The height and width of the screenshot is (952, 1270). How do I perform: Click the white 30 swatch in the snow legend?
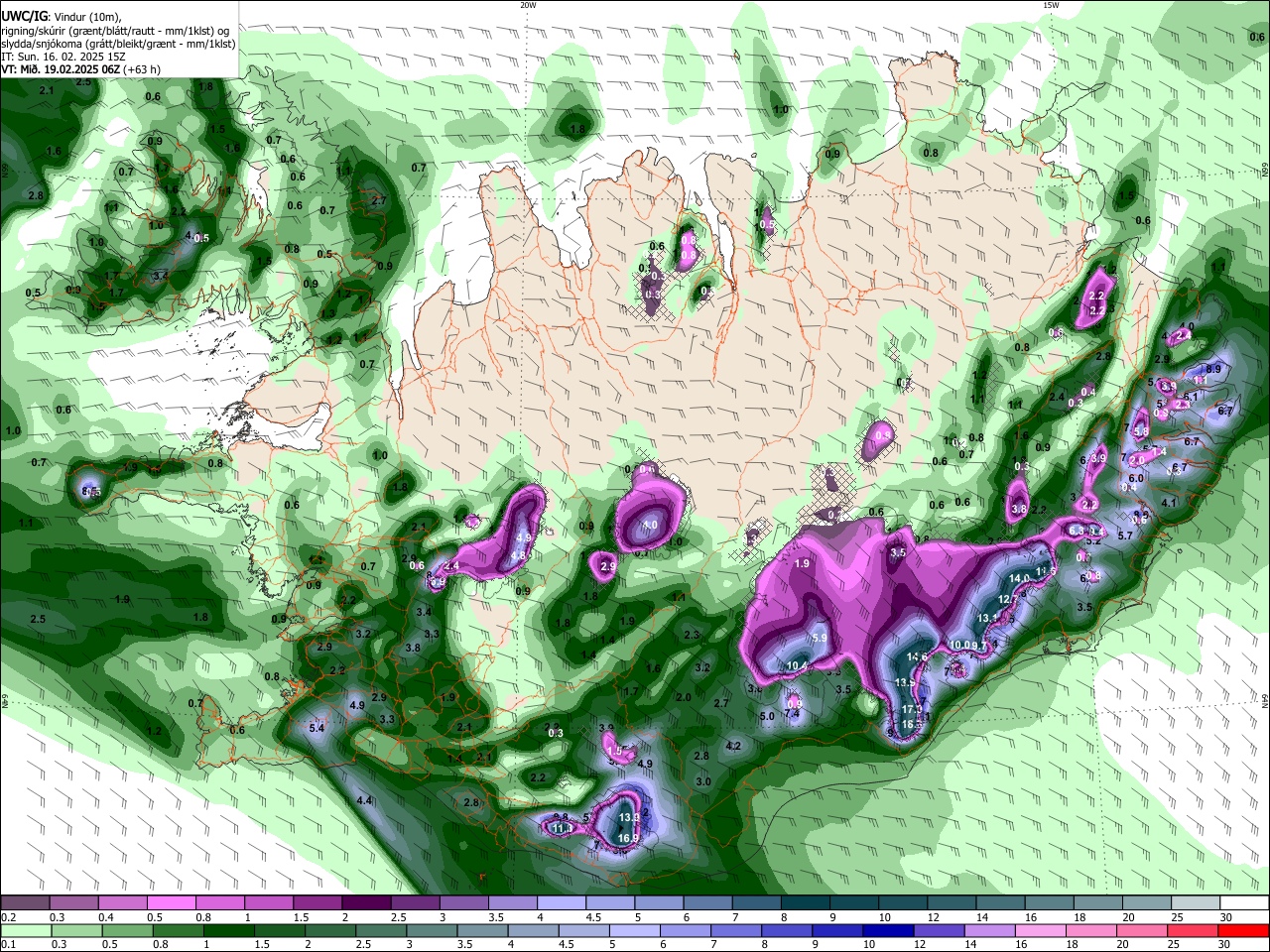(x=1245, y=903)
